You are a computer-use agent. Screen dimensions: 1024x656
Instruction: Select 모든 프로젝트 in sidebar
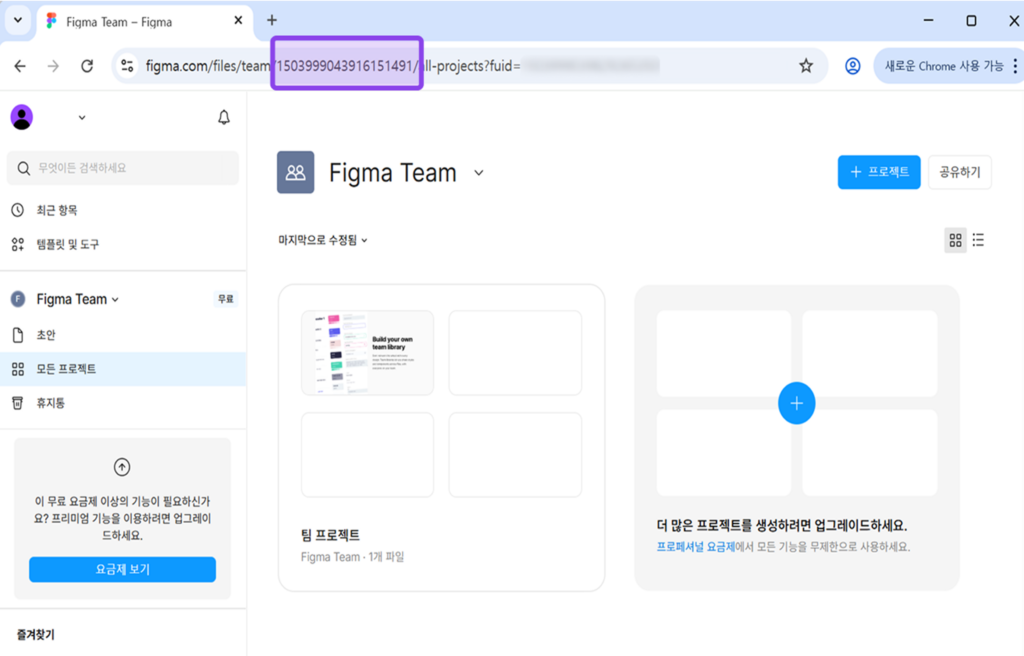(x=123, y=369)
